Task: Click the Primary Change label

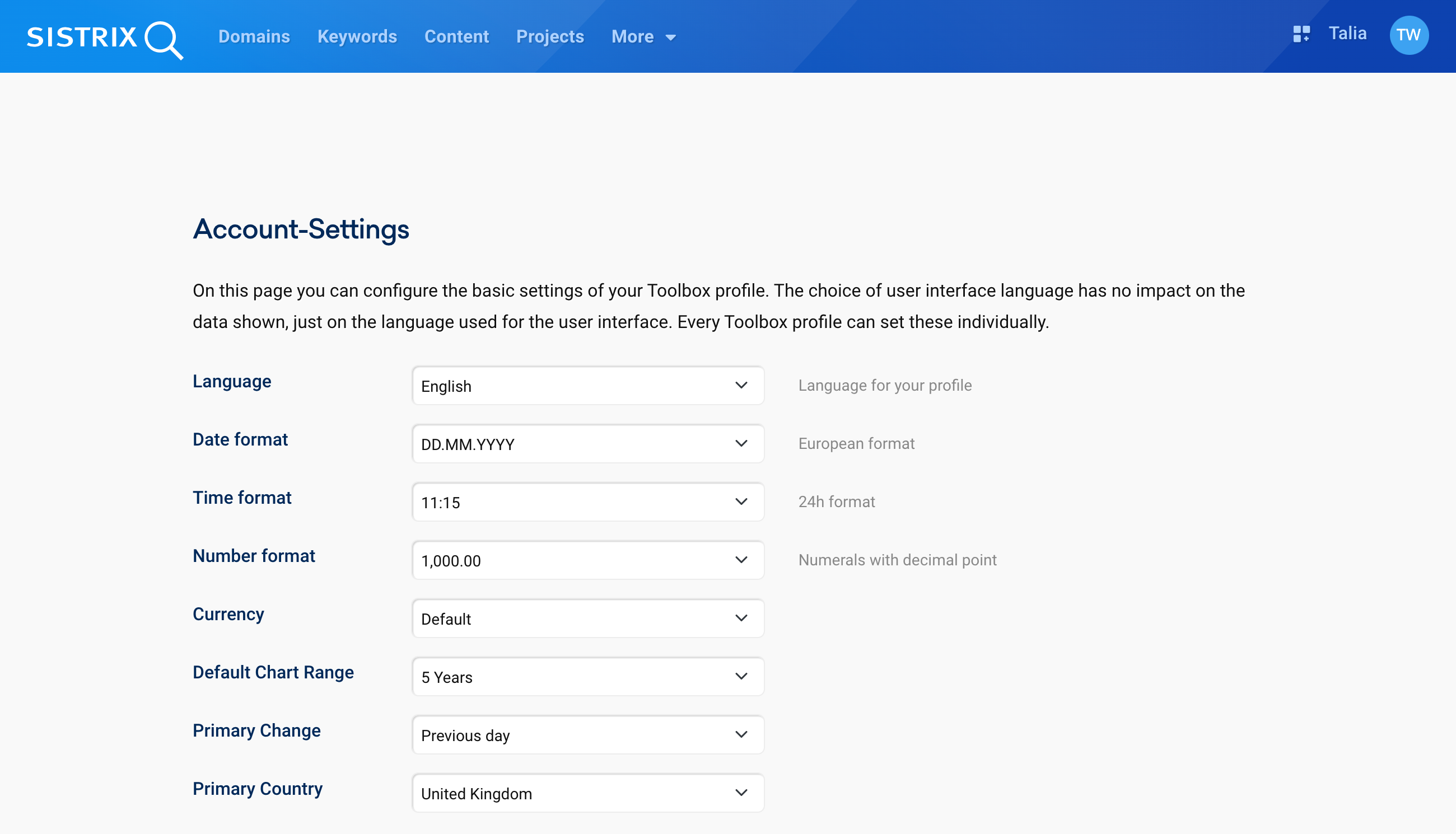Action: [256, 731]
